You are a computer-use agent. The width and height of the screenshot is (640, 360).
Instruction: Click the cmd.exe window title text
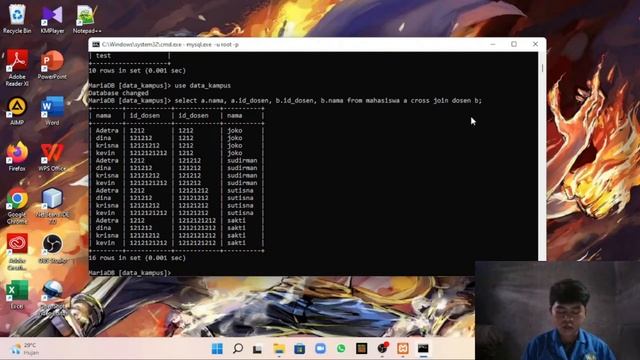pos(170,44)
